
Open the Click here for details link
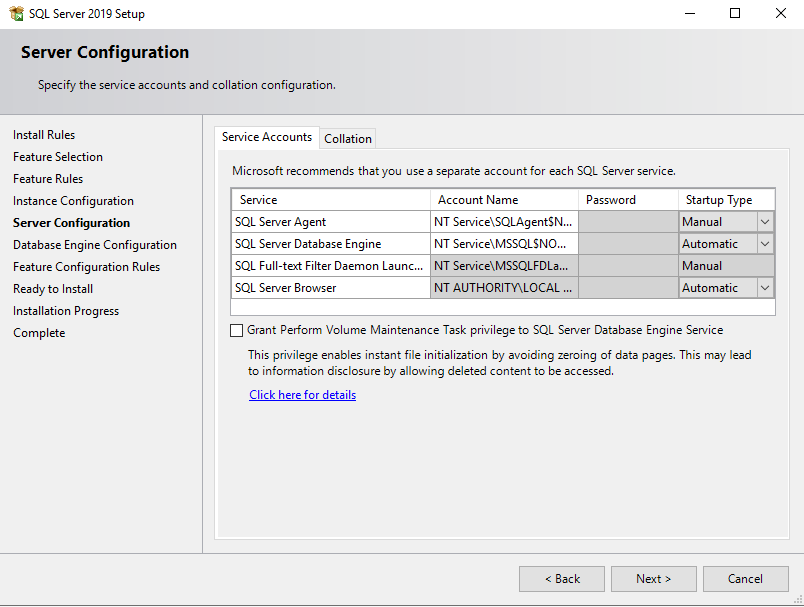(x=302, y=394)
